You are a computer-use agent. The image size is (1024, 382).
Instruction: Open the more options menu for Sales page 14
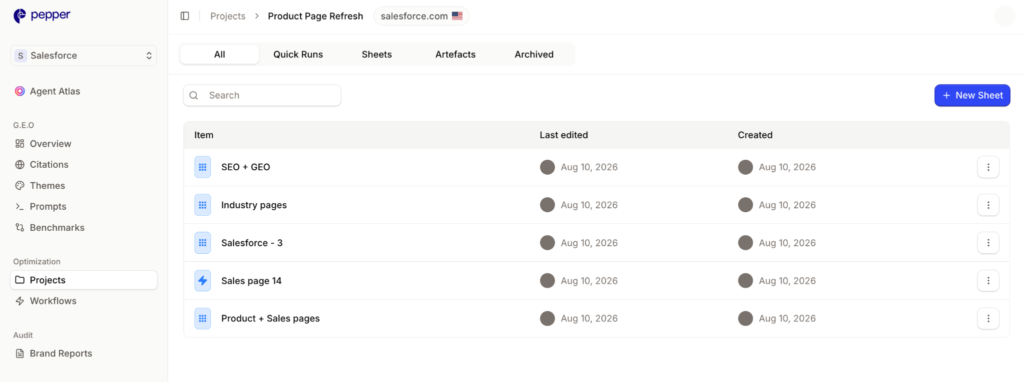988,281
